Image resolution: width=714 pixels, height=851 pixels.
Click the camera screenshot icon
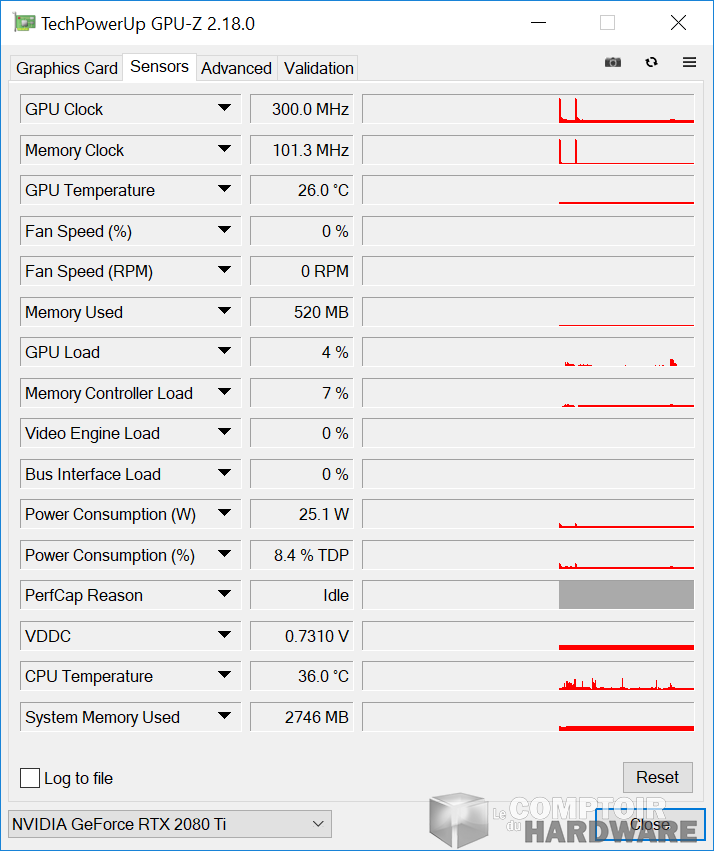click(612, 62)
